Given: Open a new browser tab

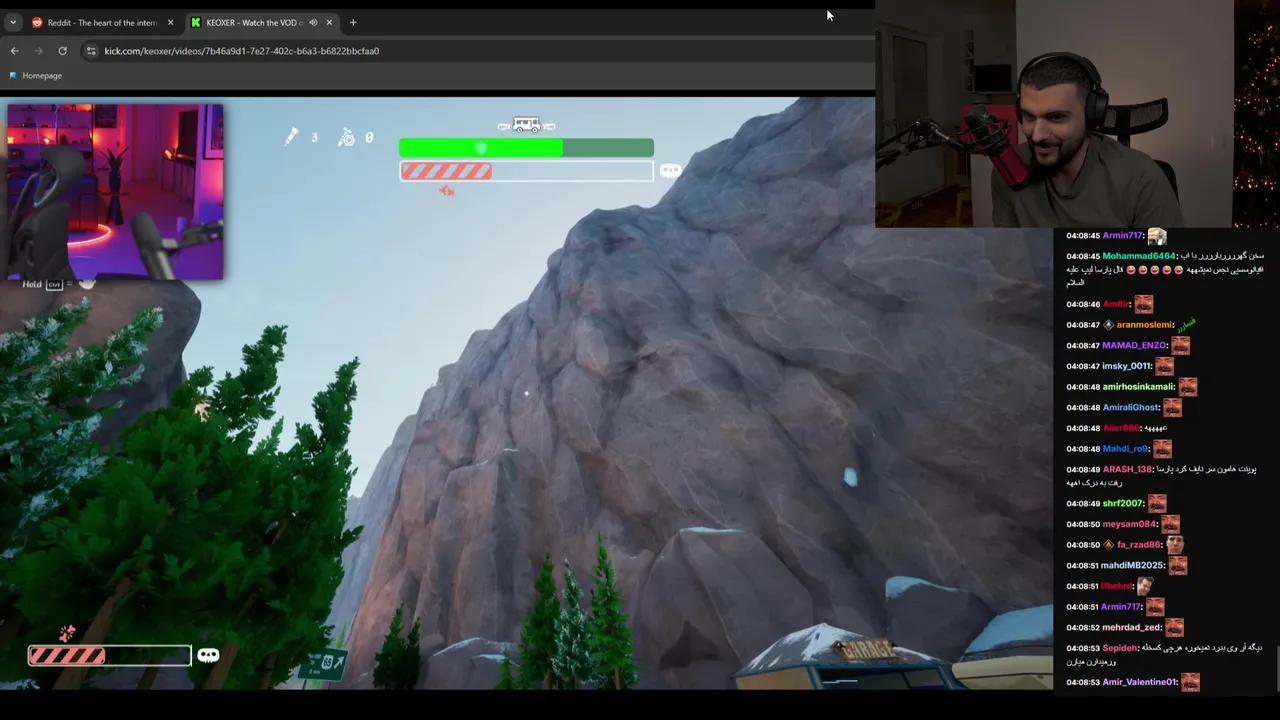Looking at the screenshot, I should 353,22.
